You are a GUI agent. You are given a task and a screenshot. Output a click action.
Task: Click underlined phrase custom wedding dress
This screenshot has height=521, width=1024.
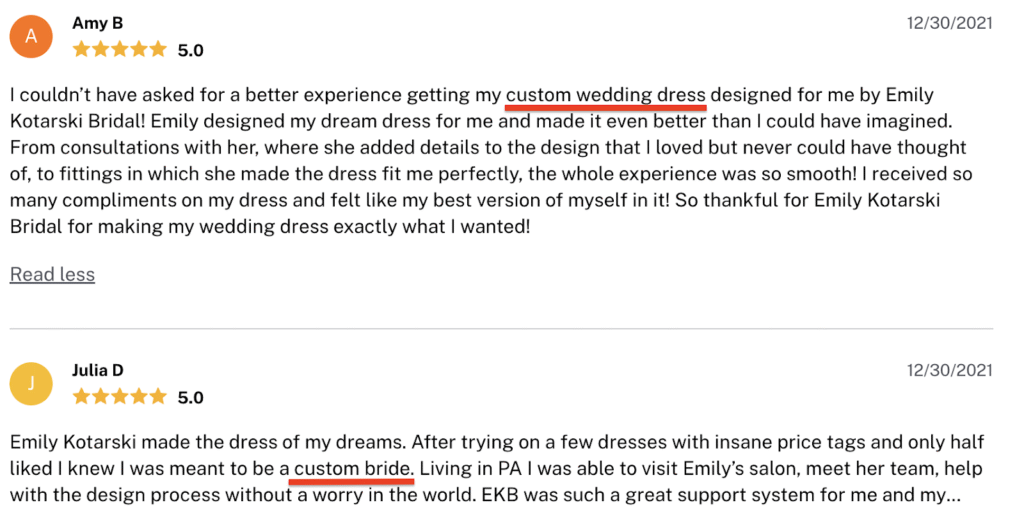606,95
